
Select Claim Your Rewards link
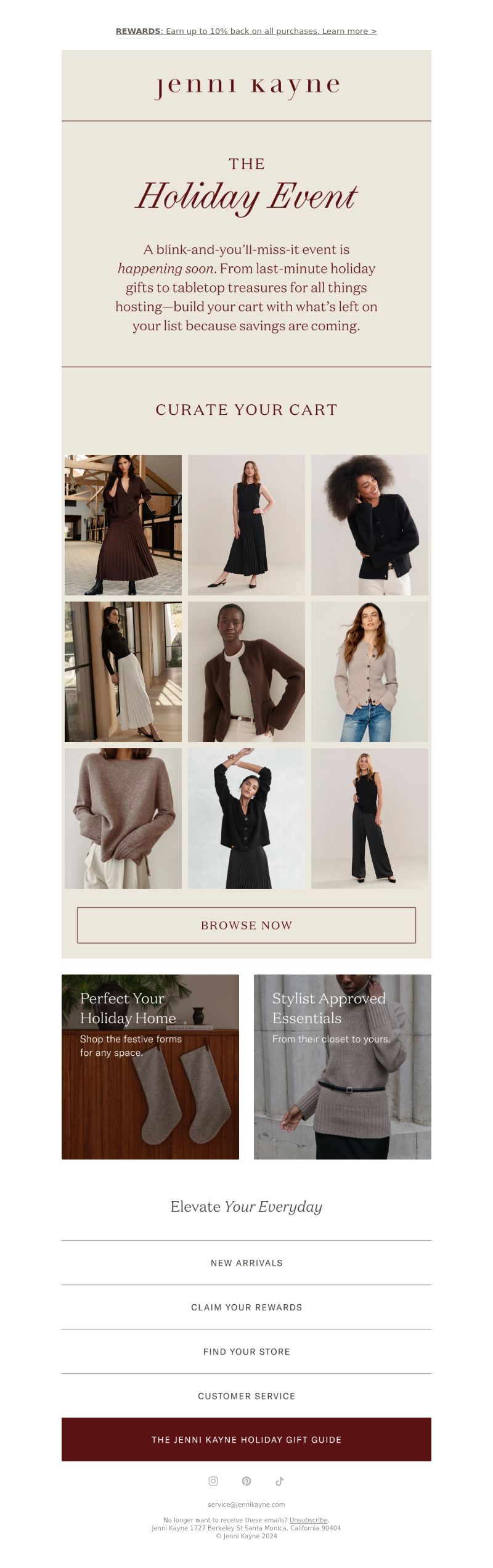click(x=246, y=1307)
